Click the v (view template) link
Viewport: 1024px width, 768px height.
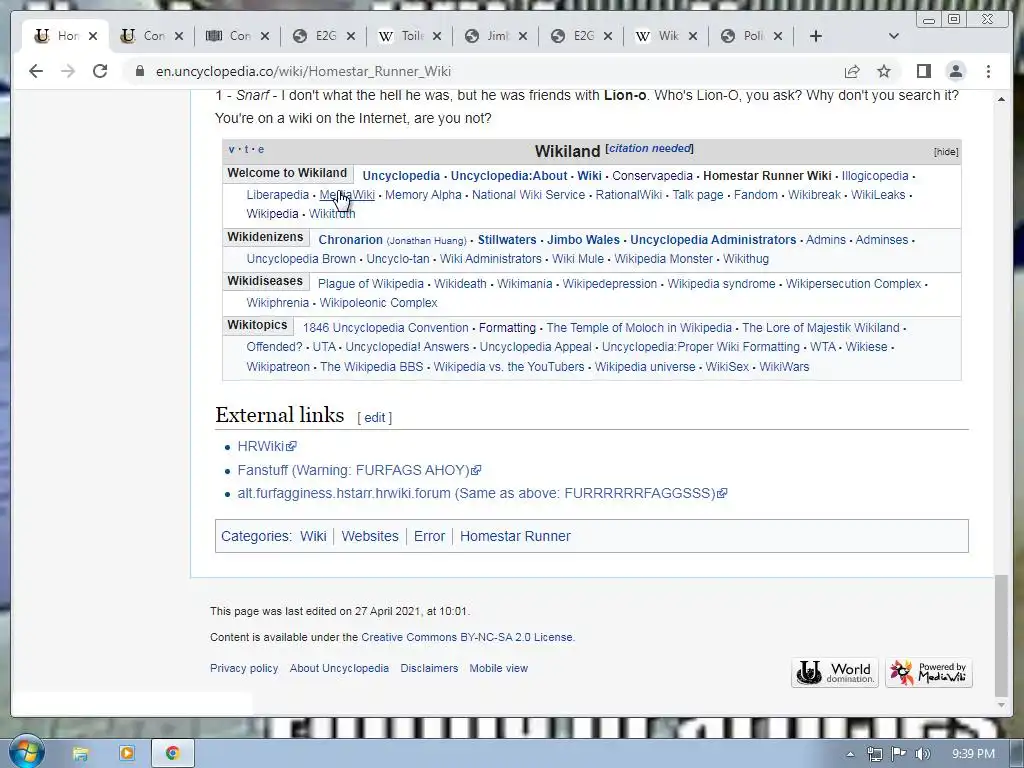click(x=231, y=150)
